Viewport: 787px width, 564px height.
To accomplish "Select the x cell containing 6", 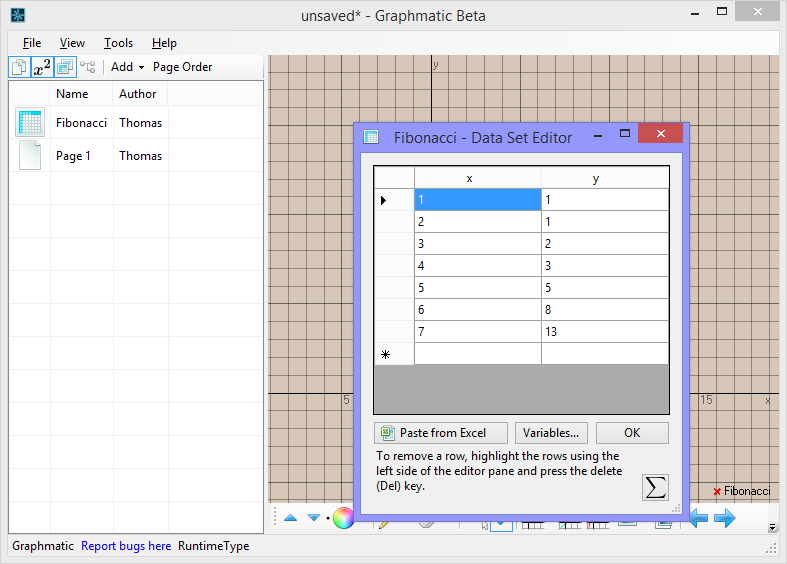I will (x=478, y=310).
